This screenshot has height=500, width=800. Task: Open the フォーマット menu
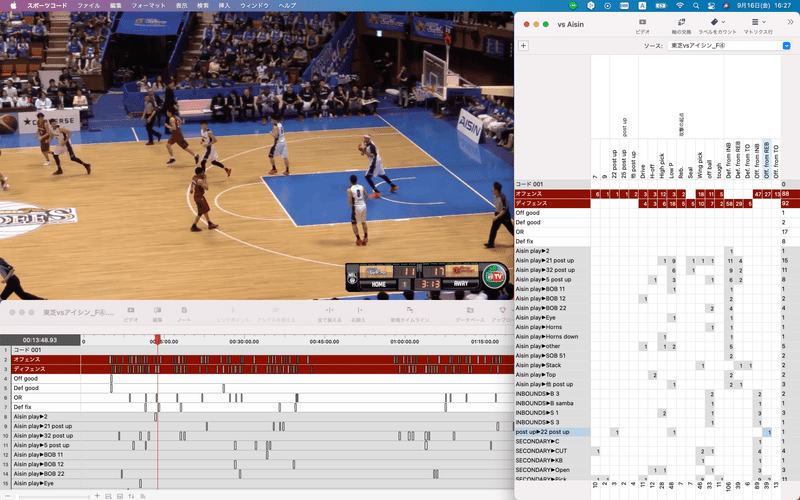148,6
